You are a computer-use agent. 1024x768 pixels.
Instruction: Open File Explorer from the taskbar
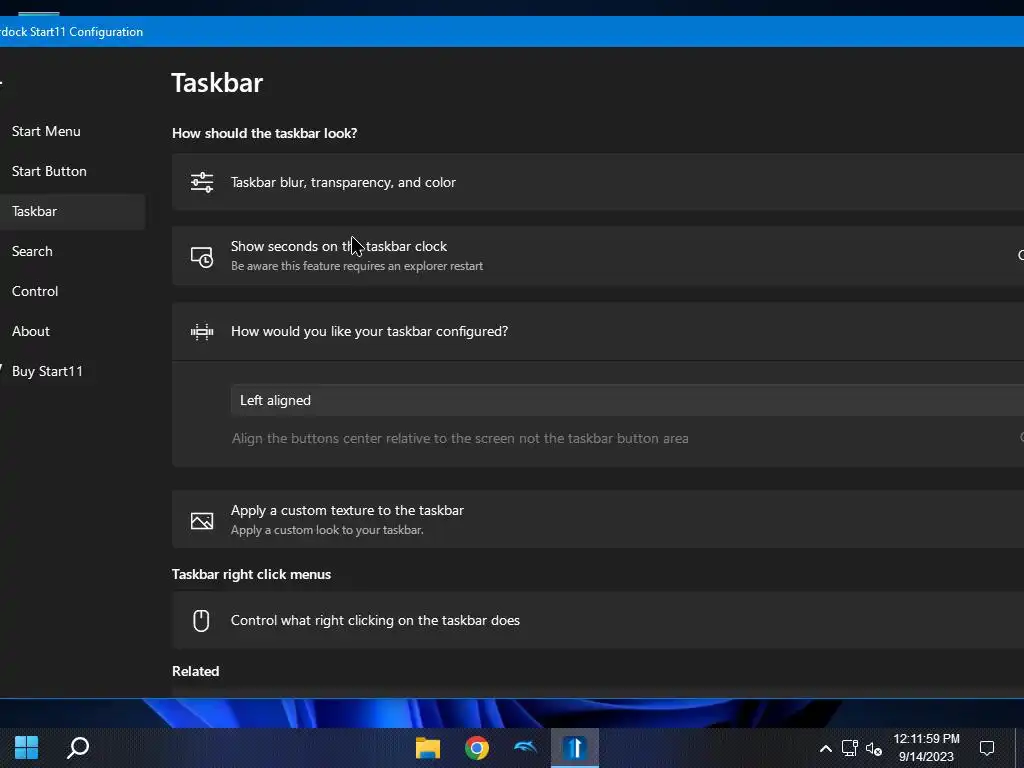(428, 748)
